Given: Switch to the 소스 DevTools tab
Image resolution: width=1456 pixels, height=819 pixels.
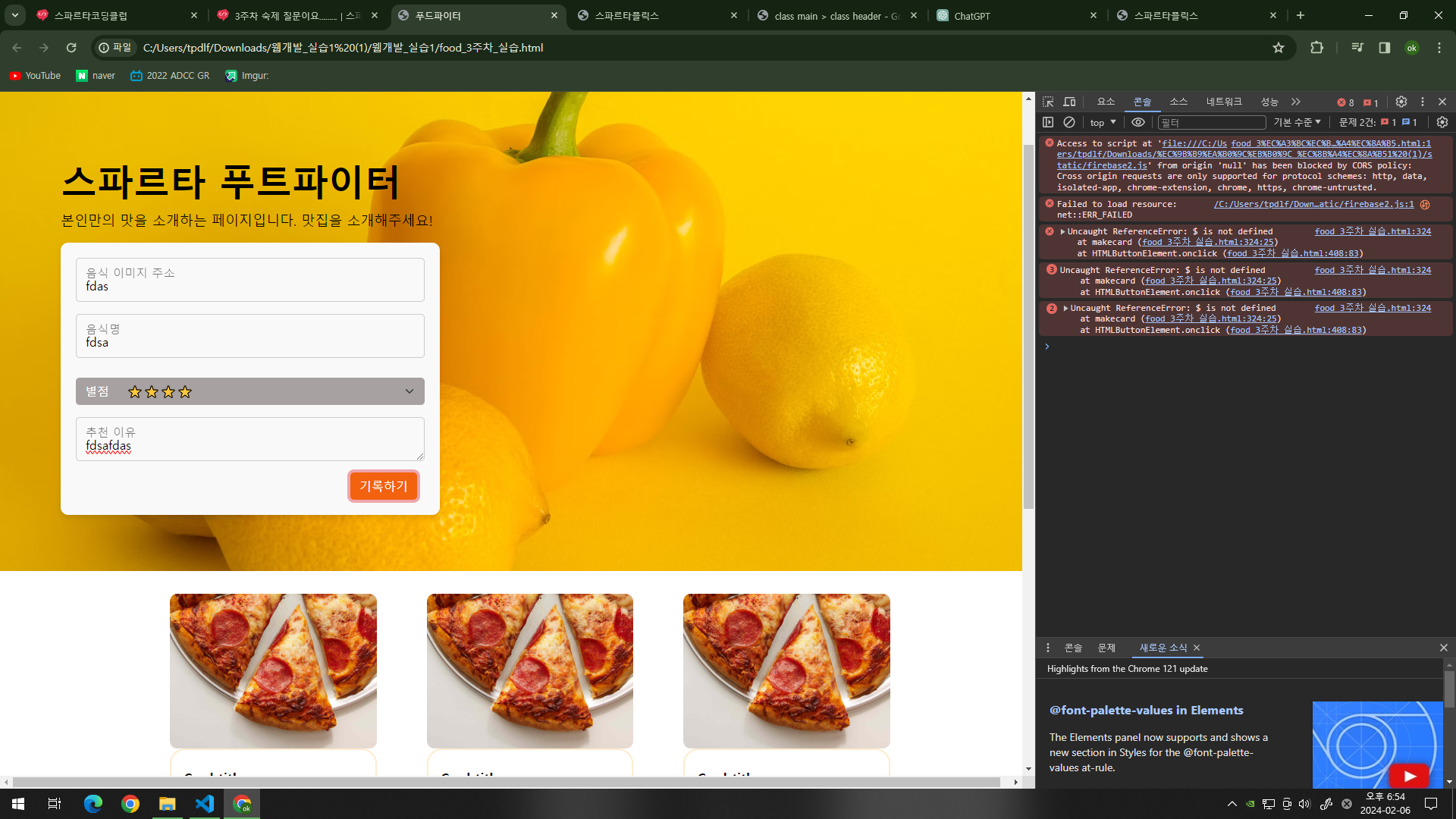Looking at the screenshot, I should pyautogui.click(x=1178, y=102).
